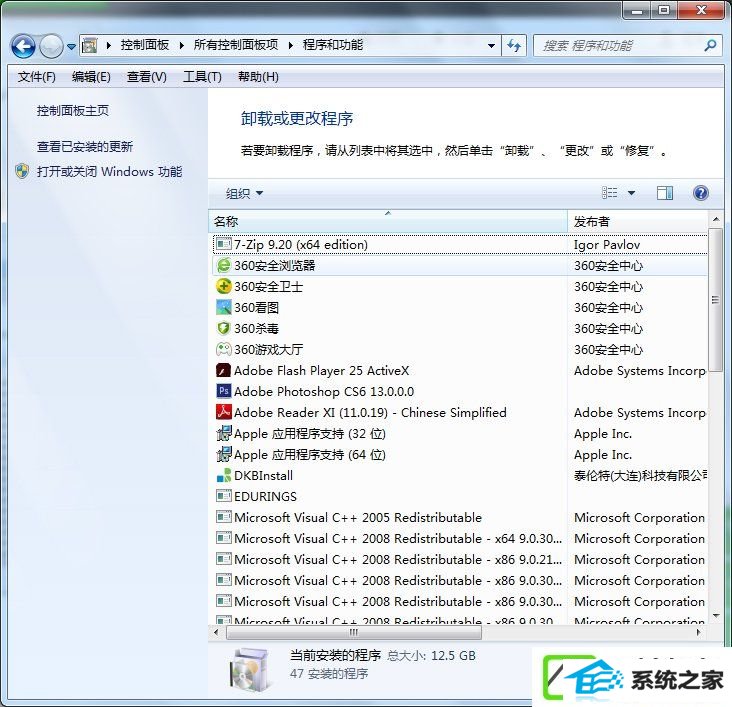Click the vertical scrollbar thumb
Screen dimensions: 732x707
[715, 299]
